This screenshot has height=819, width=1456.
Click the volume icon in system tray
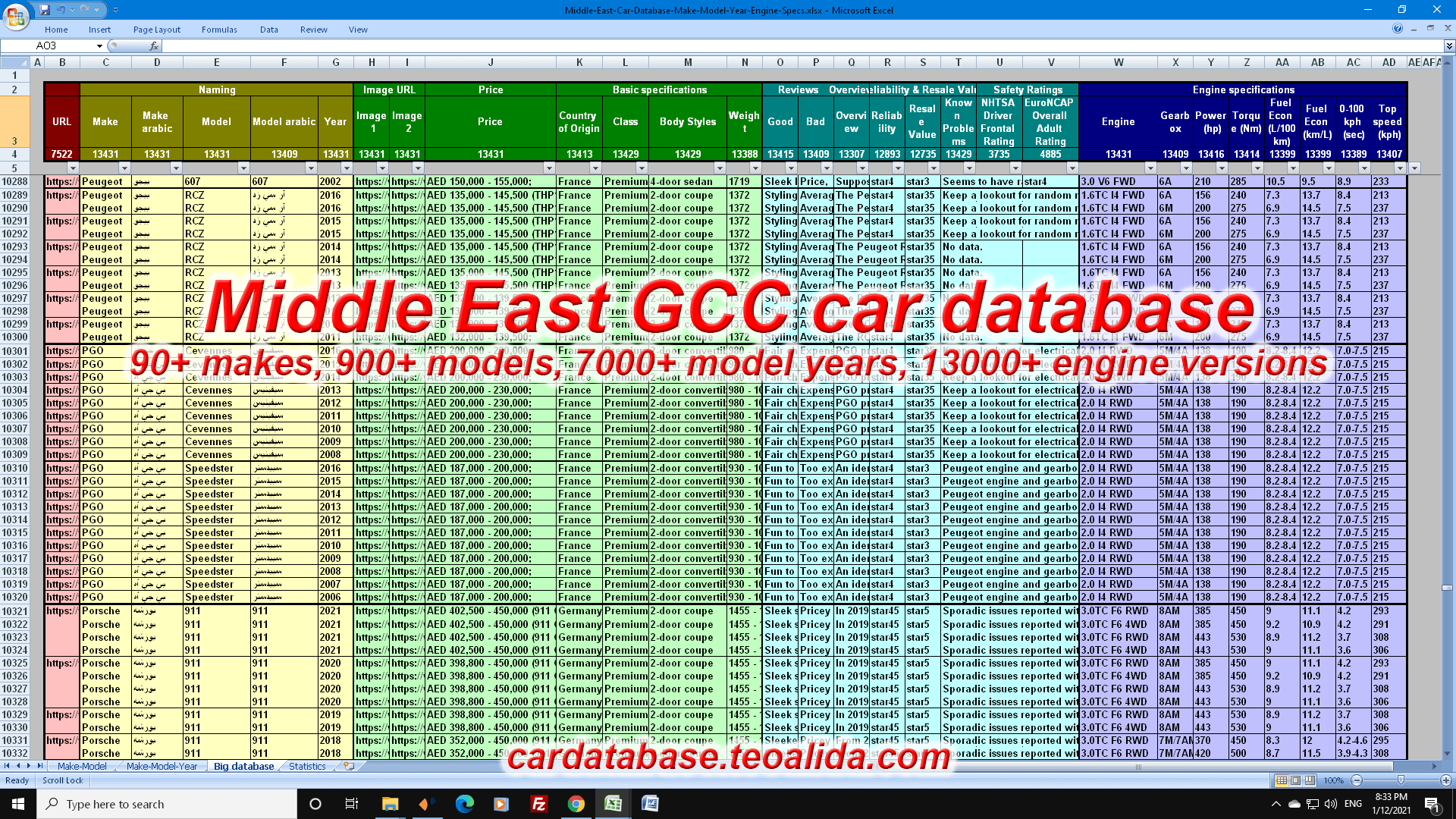point(1331,804)
